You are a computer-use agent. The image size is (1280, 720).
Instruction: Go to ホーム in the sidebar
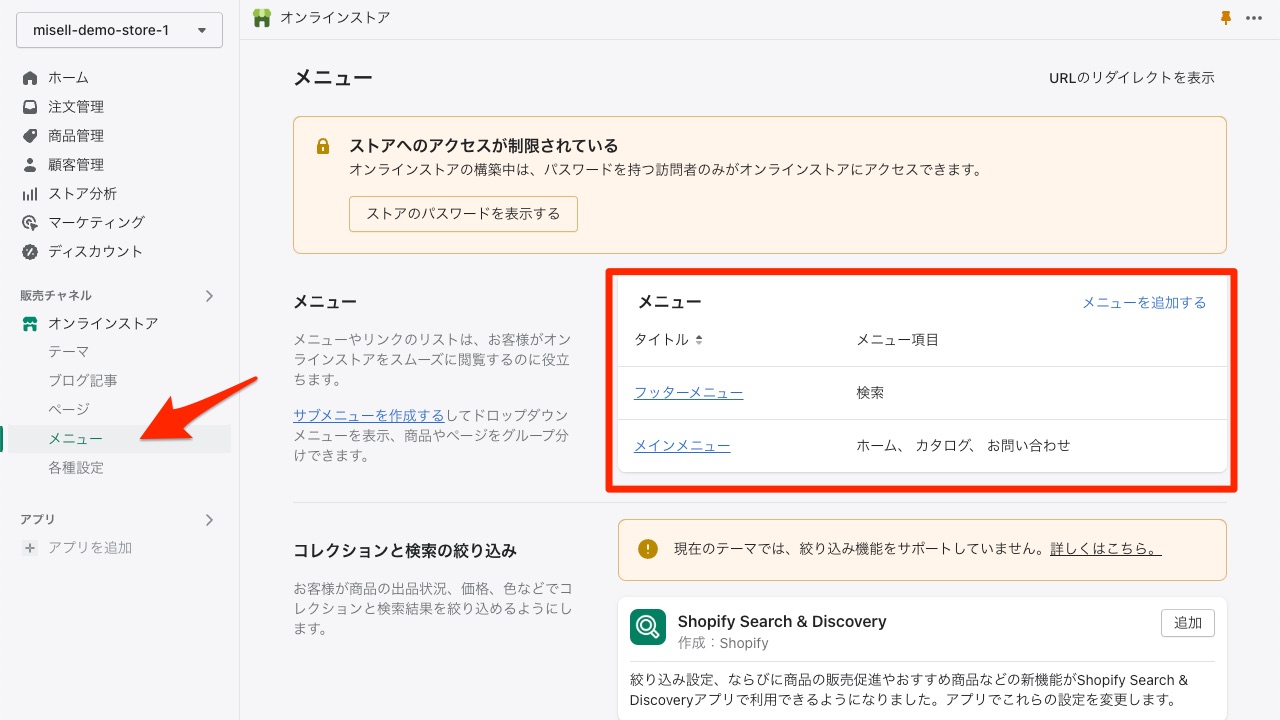pos(68,78)
